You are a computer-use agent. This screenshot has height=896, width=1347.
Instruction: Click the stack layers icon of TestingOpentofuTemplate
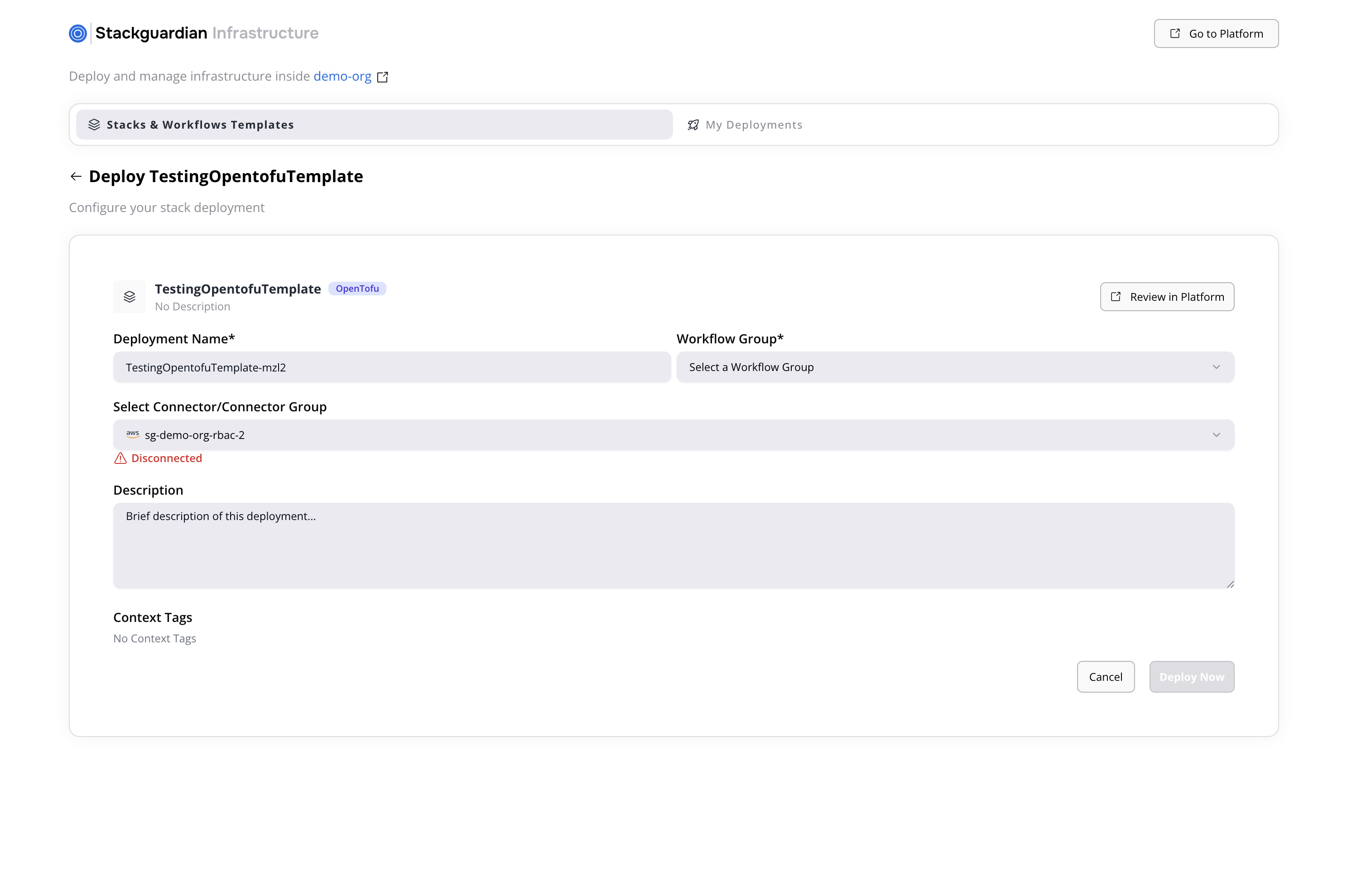coord(130,297)
